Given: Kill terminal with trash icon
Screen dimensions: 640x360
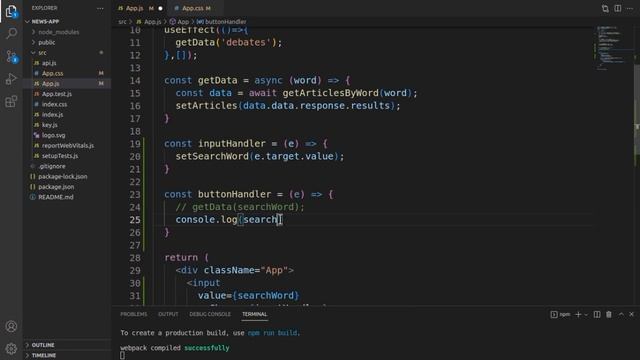Looking at the screenshot, I should 609,314.
